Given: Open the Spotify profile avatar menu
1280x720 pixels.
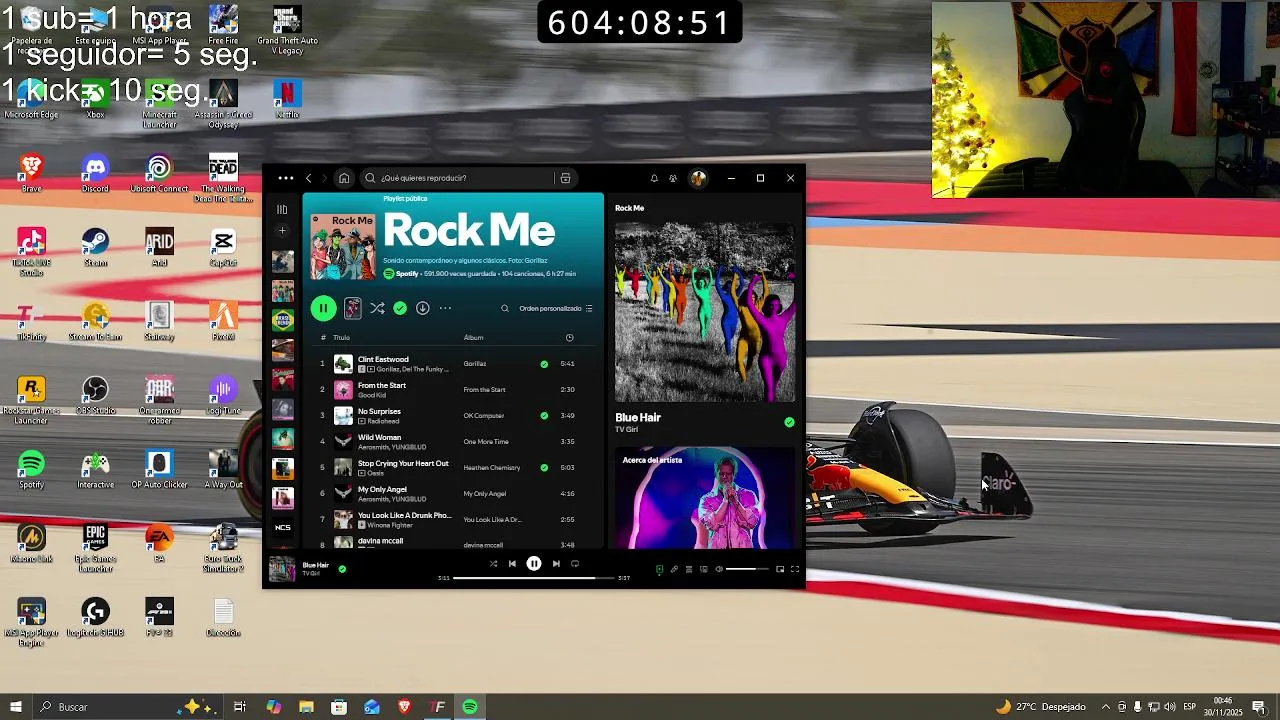Looking at the screenshot, I should point(698,178).
